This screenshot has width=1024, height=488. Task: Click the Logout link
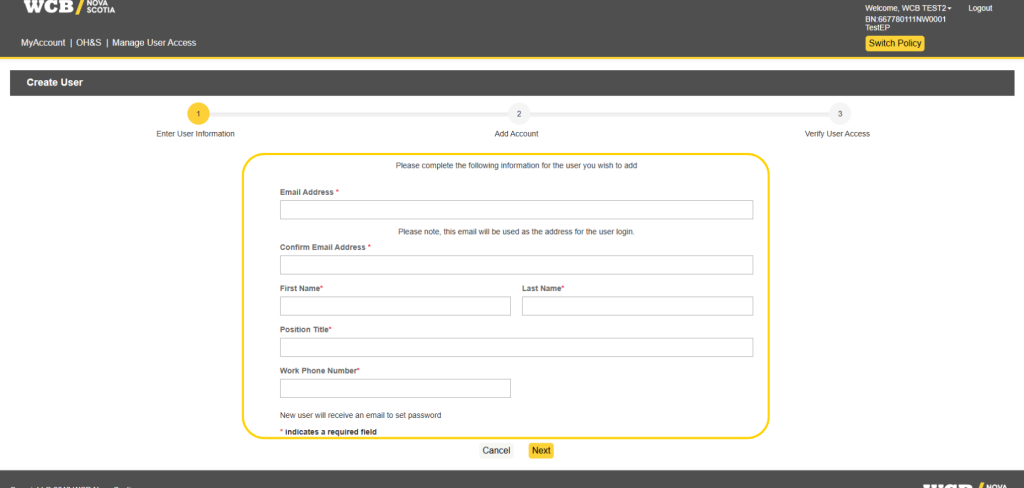pos(980,8)
